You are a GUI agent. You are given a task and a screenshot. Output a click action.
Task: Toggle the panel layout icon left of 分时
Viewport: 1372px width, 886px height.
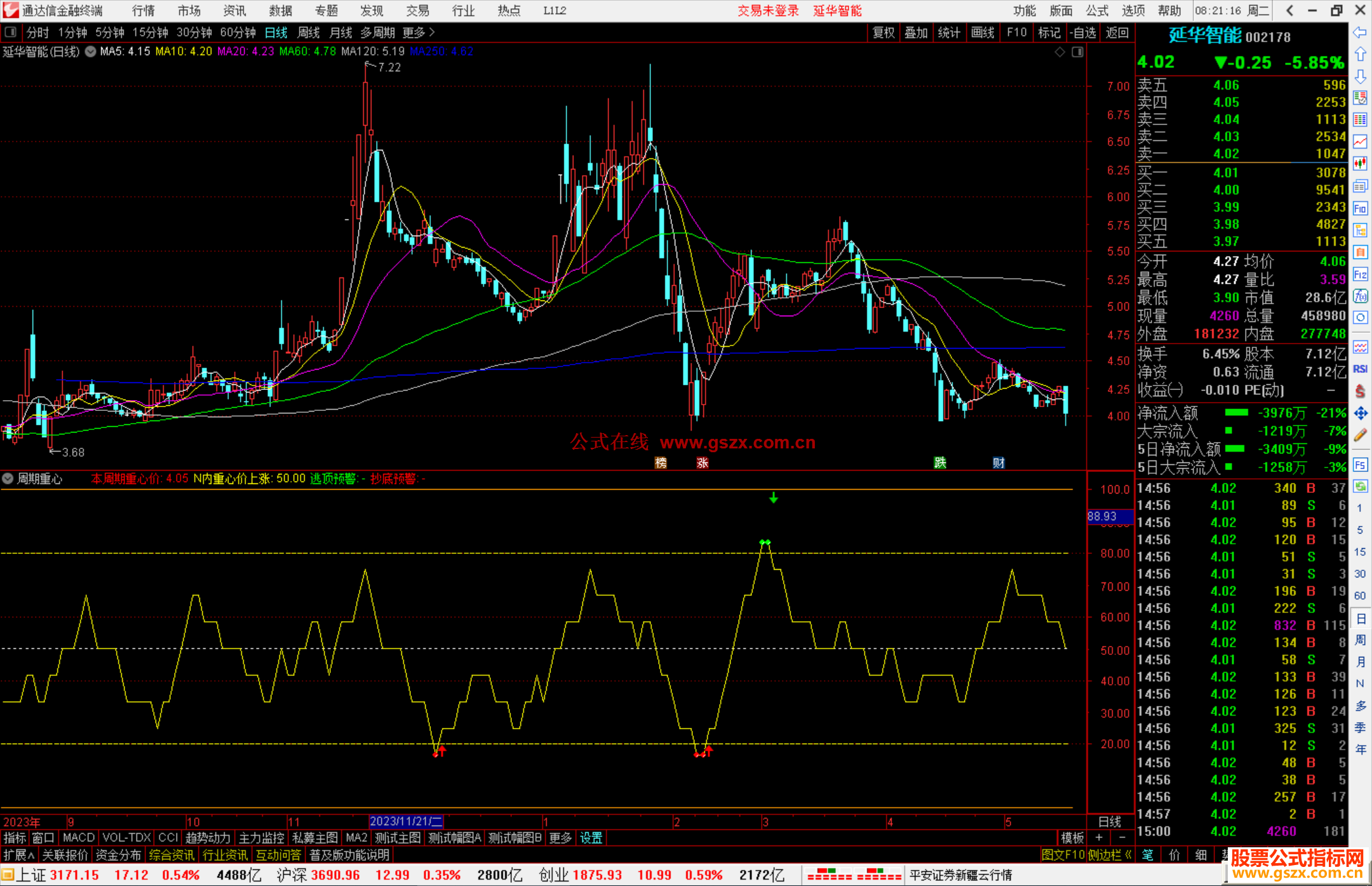pyautogui.click(x=10, y=32)
